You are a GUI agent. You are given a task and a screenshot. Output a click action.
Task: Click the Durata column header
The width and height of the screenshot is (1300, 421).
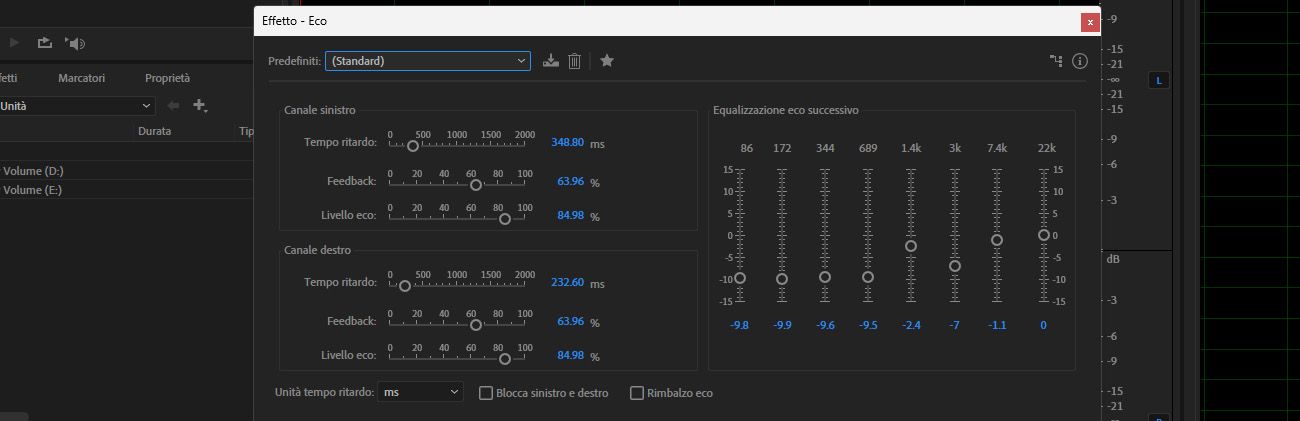coord(154,131)
